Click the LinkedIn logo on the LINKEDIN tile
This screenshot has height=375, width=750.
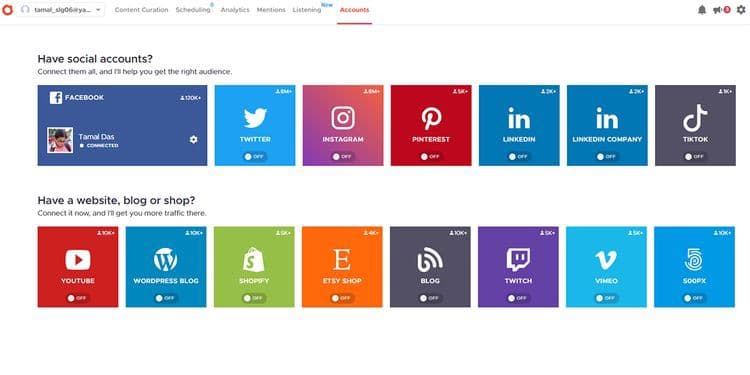[519, 118]
